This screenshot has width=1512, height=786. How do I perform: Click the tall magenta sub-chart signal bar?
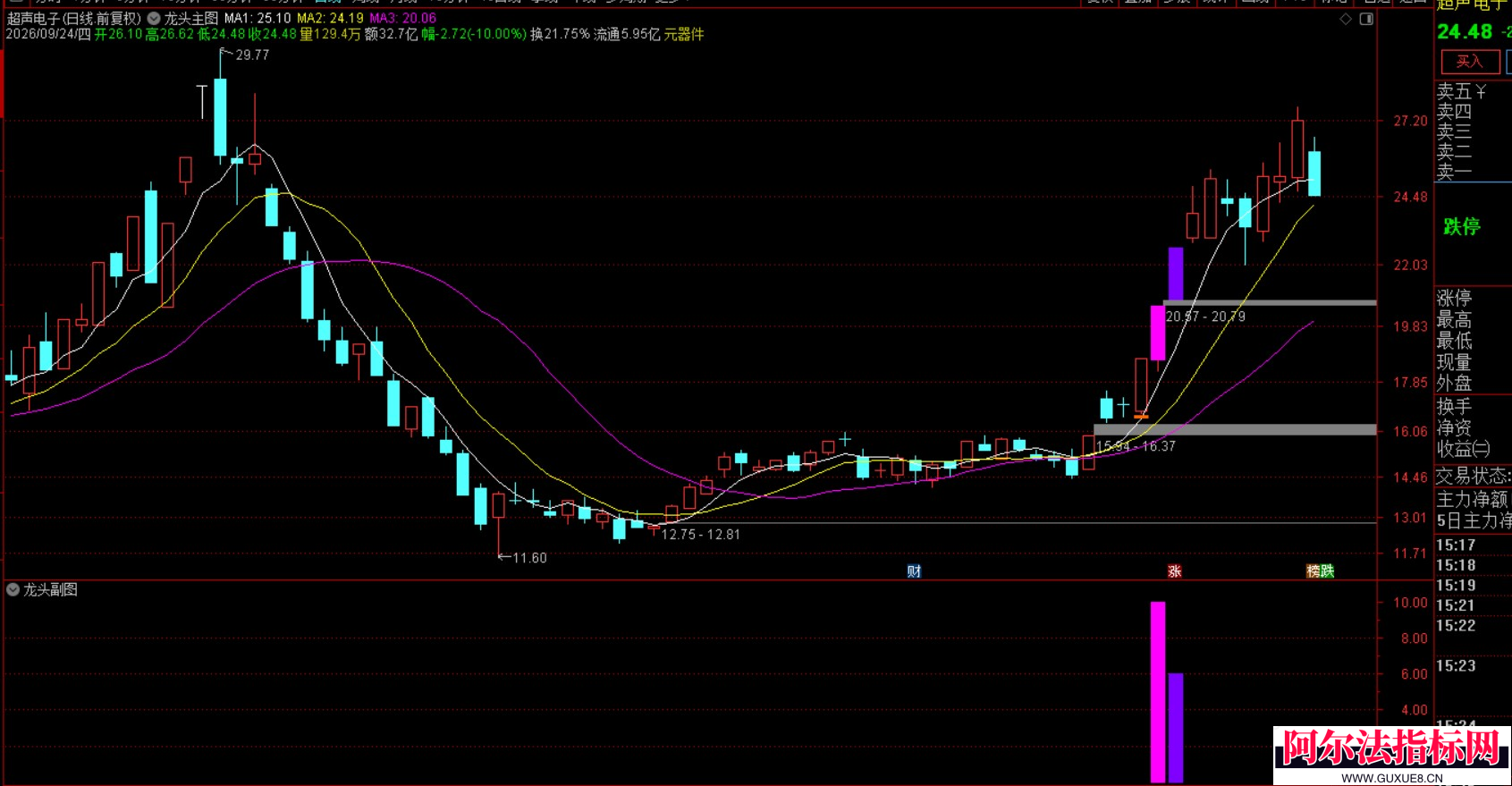coord(1158,692)
